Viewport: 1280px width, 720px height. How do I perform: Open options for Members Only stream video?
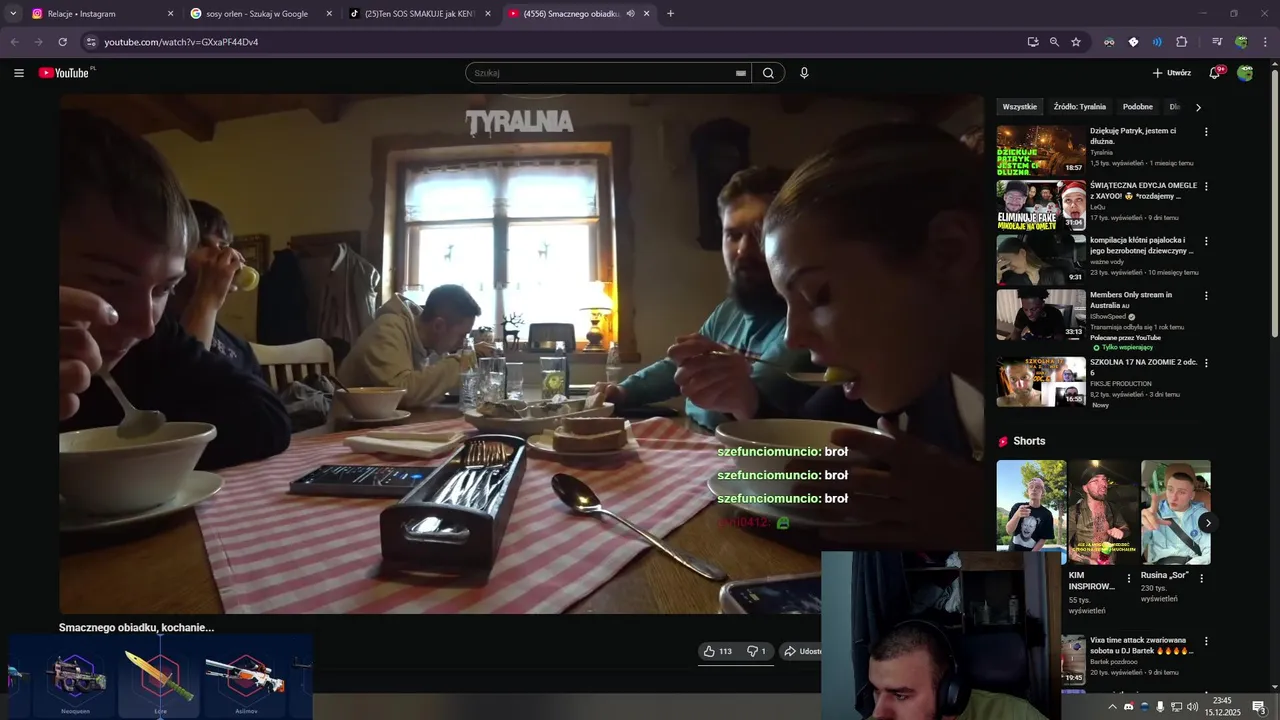point(1206,296)
